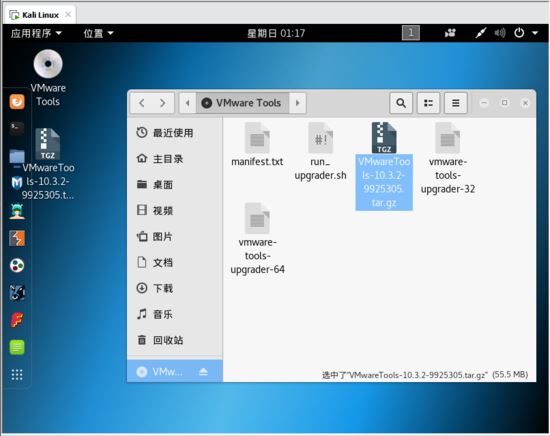Open 下载 downloads folder in sidebar
Image resolution: width=550 pixels, height=436 pixels.
[x=175, y=288]
